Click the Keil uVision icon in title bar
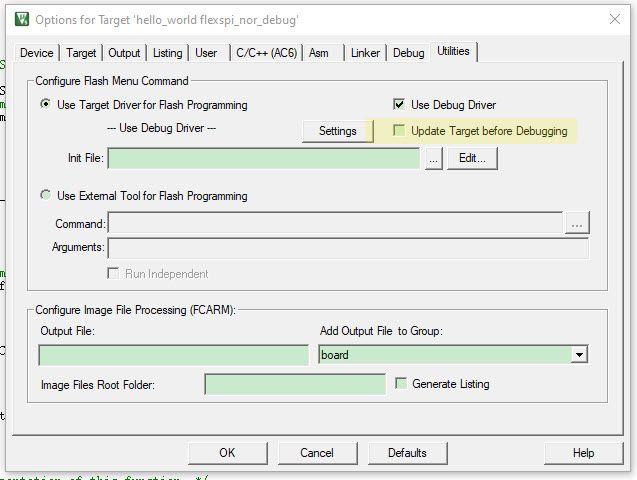This screenshot has width=637, height=480. coord(22,19)
